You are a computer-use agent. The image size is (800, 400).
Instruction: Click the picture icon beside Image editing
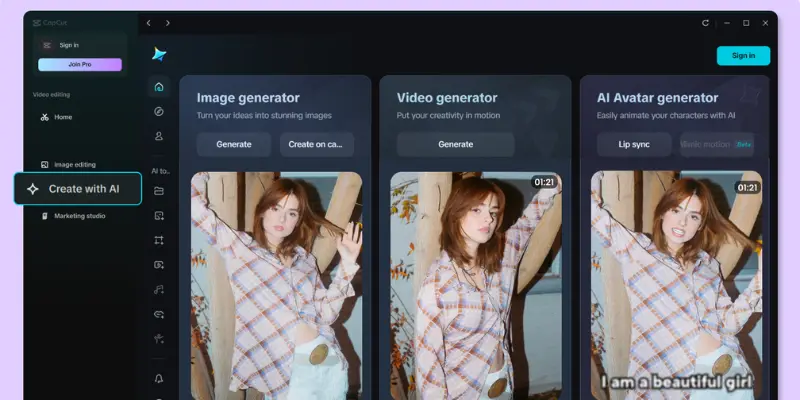point(45,165)
